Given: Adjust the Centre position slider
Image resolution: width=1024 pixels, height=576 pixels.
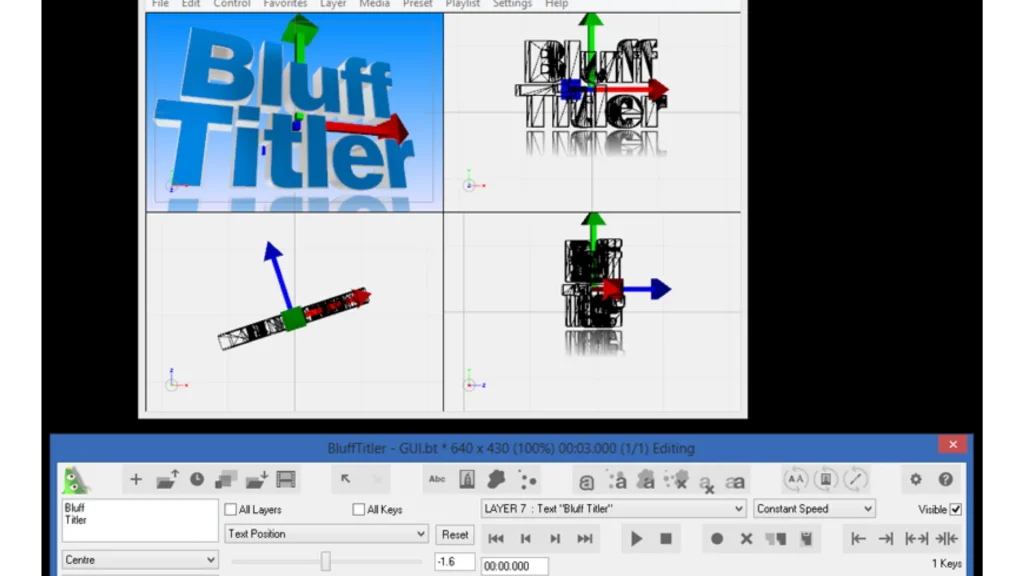Looking at the screenshot, I should [x=326, y=561].
